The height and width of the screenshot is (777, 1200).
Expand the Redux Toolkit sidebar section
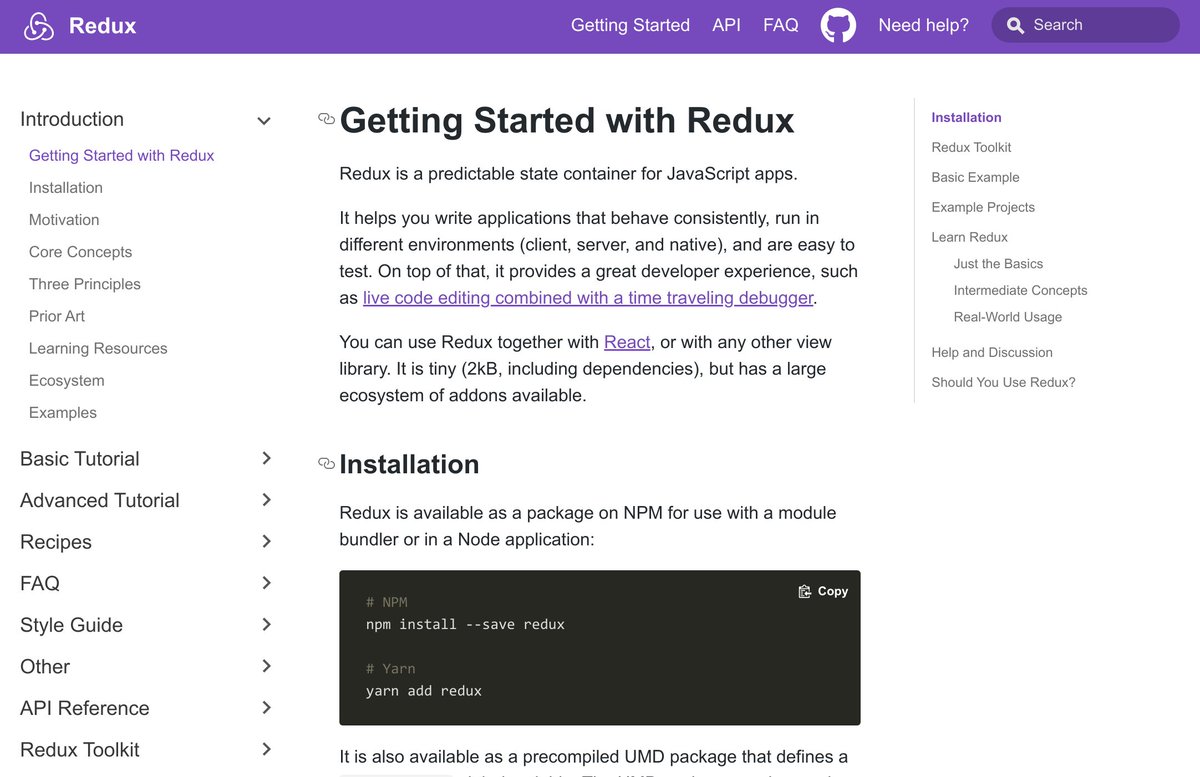pyautogui.click(x=266, y=749)
